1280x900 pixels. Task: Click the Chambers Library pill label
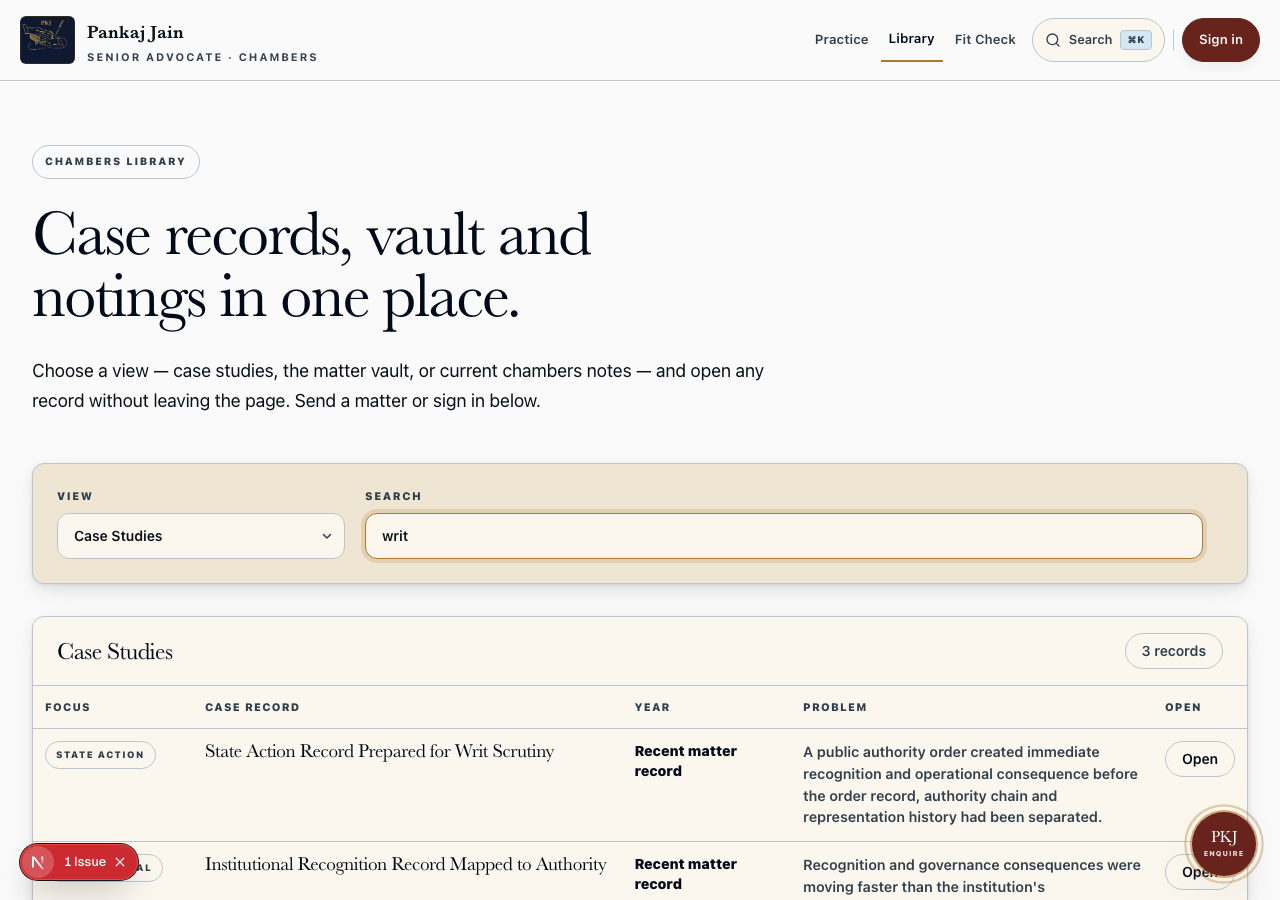coord(116,162)
